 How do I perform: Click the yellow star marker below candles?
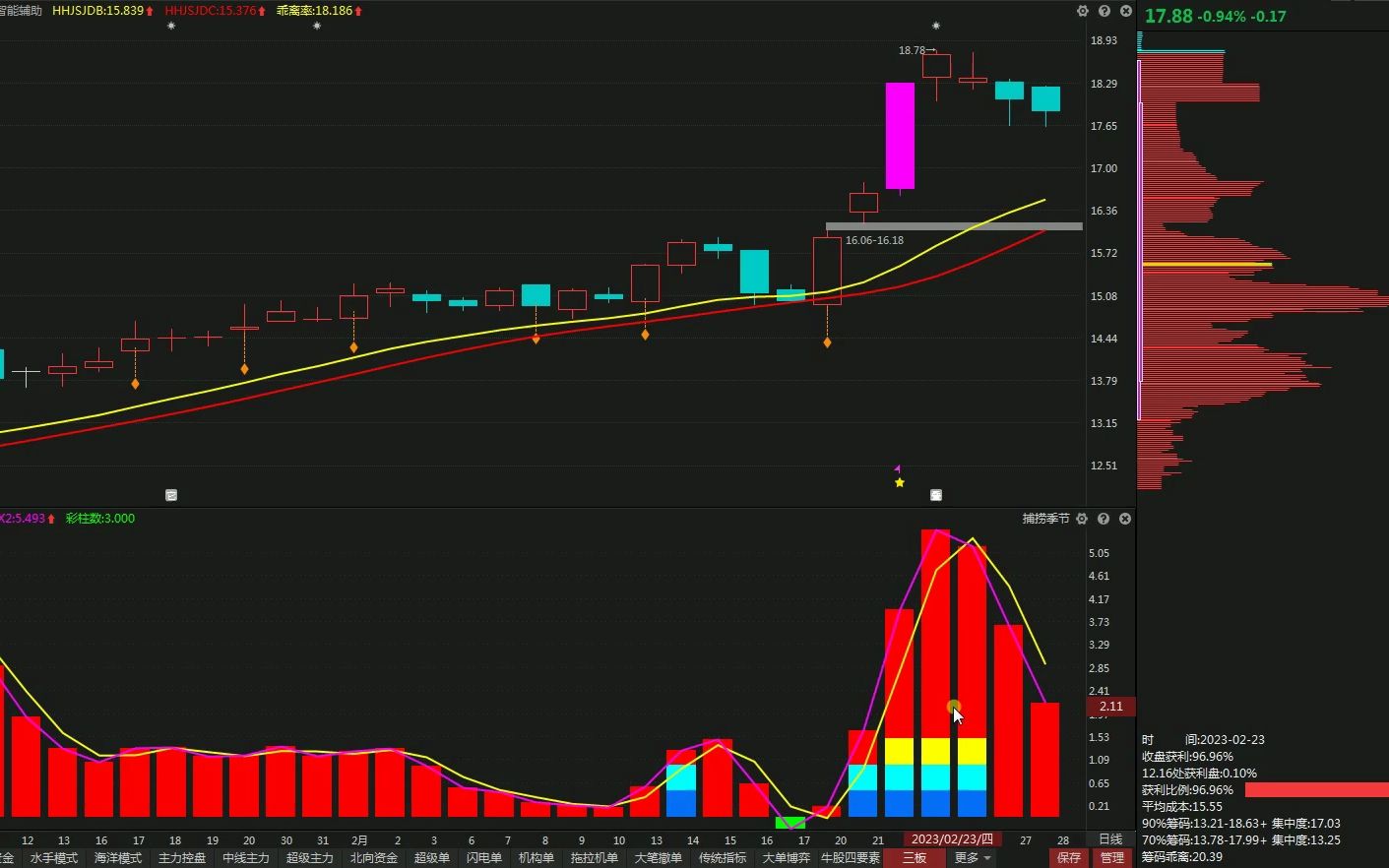tap(900, 482)
